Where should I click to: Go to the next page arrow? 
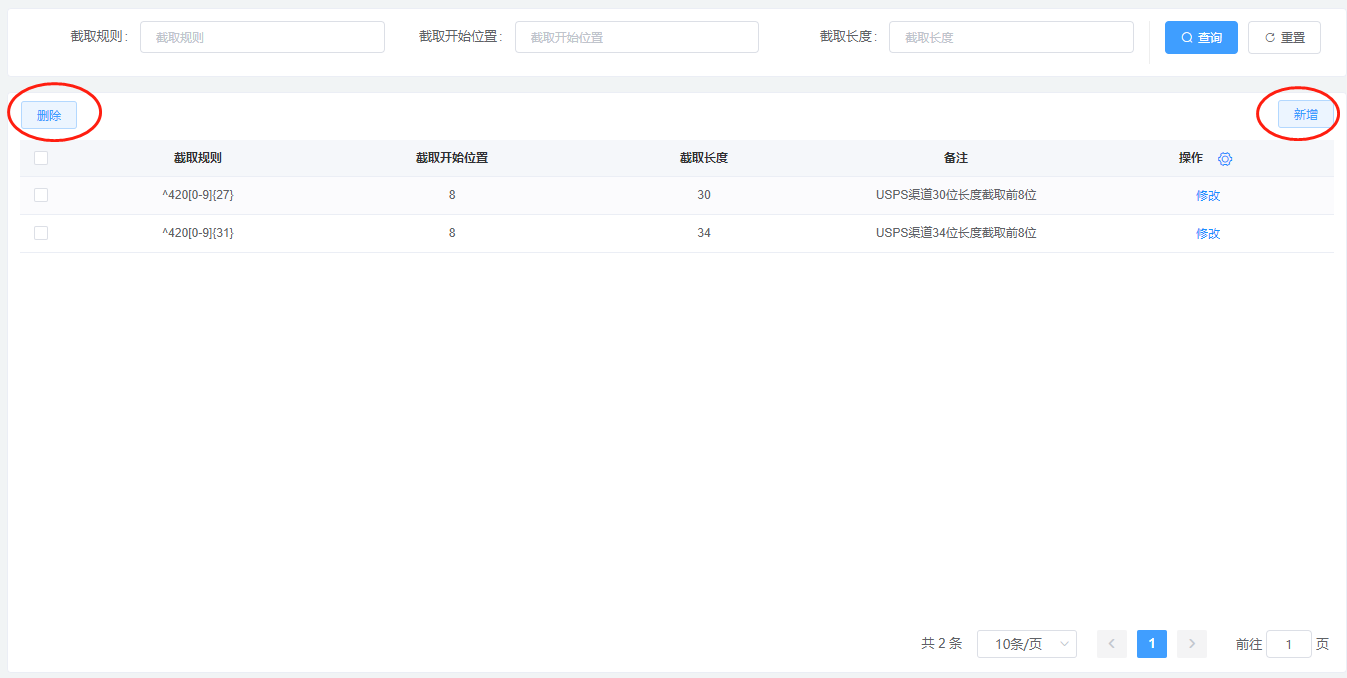coord(1191,644)
